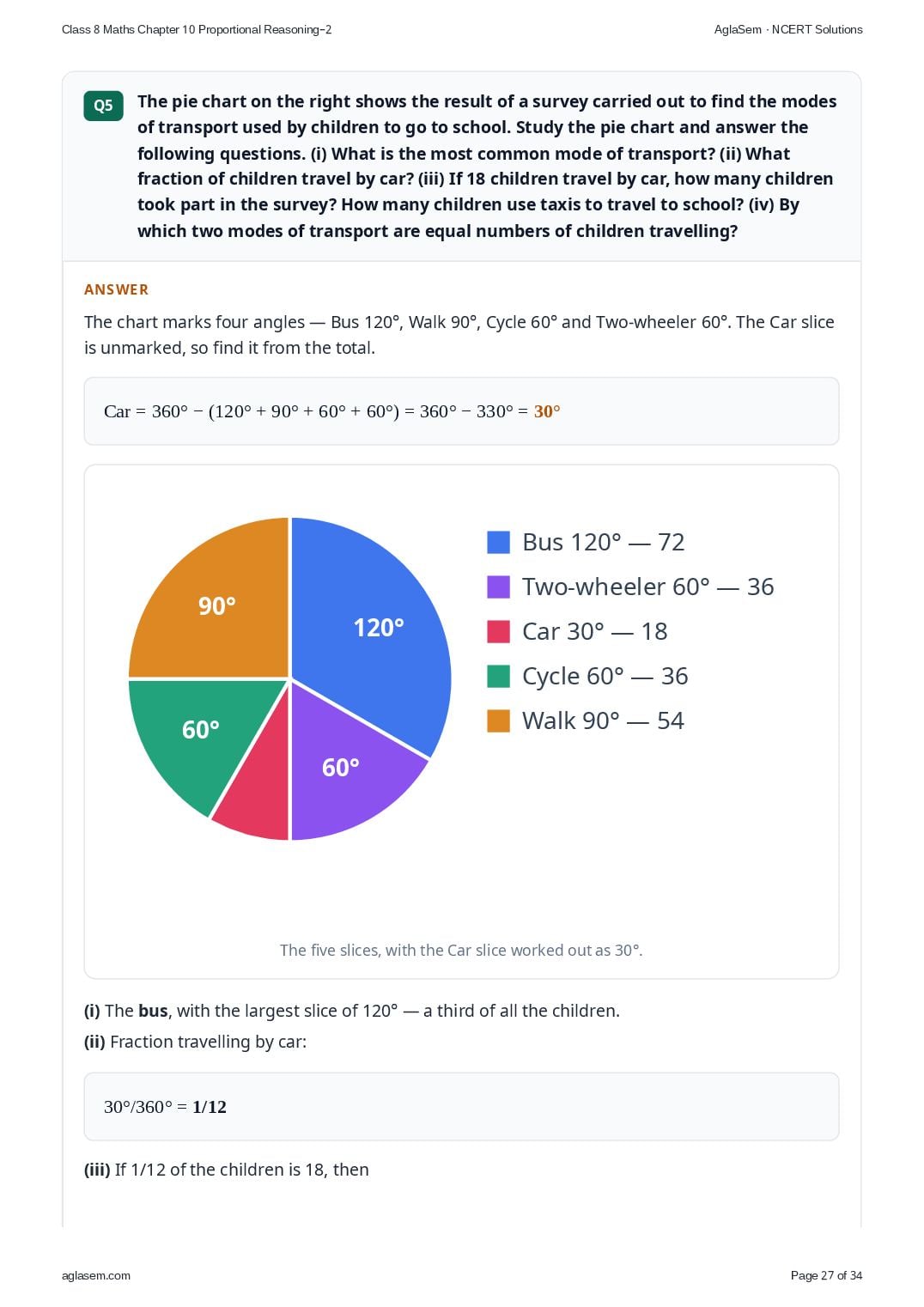The image size is (924, 1307).
Task: Click the red Car legend swatch
Action: tap(498, 631)
